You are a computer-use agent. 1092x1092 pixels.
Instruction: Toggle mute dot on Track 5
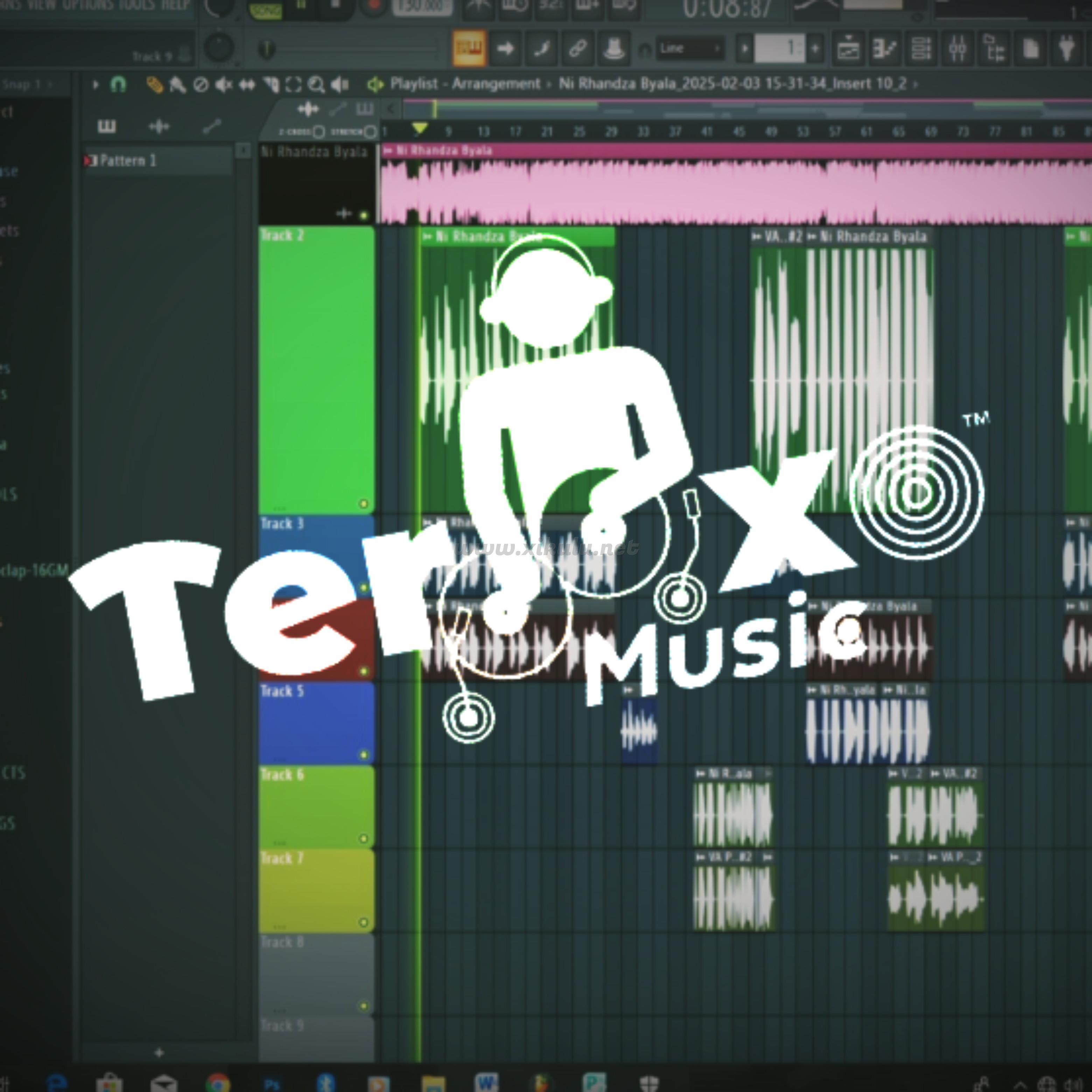tap(363, 755)
